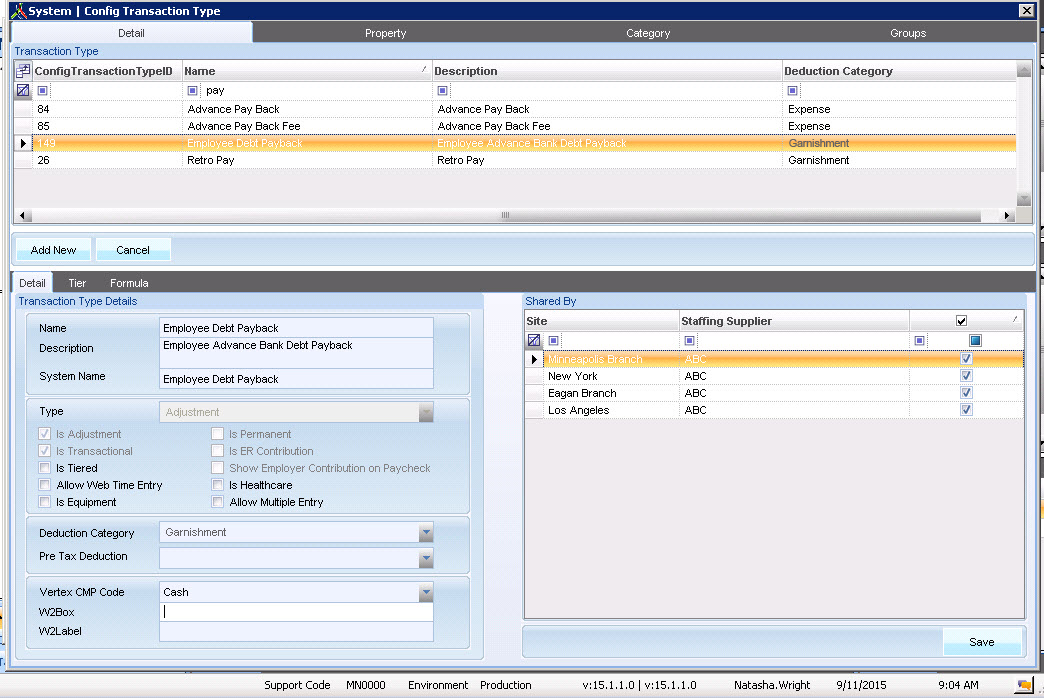Enable Allow Web Time Entry
1044x698 pixels.
tap(45, 485)
